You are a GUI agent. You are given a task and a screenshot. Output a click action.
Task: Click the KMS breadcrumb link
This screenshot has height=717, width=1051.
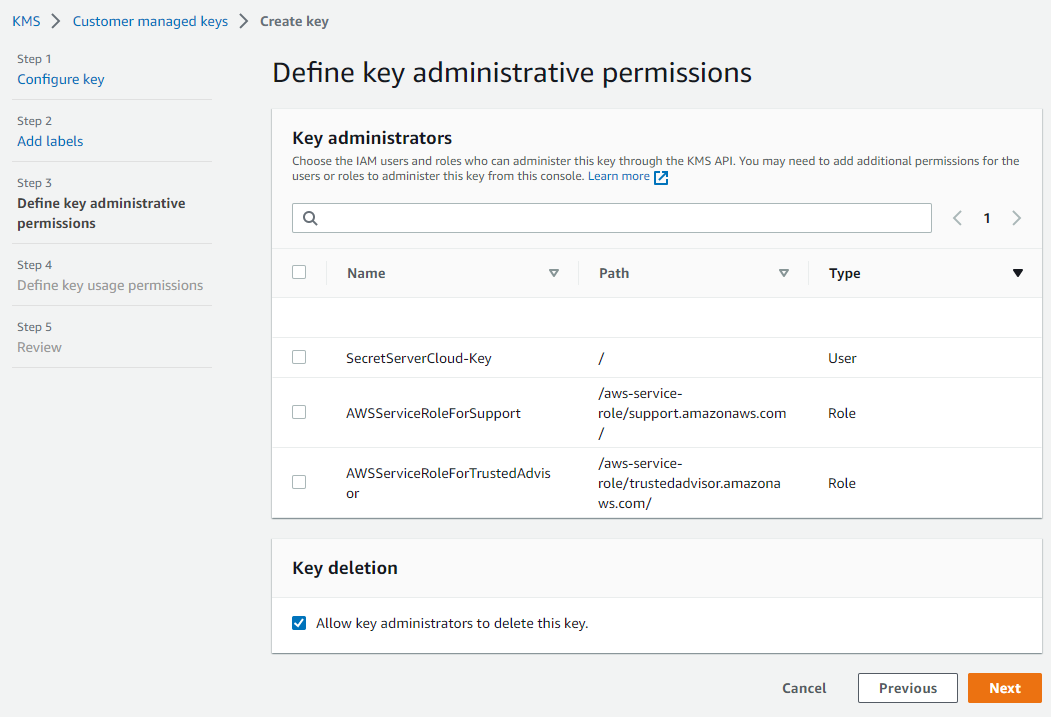click(x=26, y=21)
